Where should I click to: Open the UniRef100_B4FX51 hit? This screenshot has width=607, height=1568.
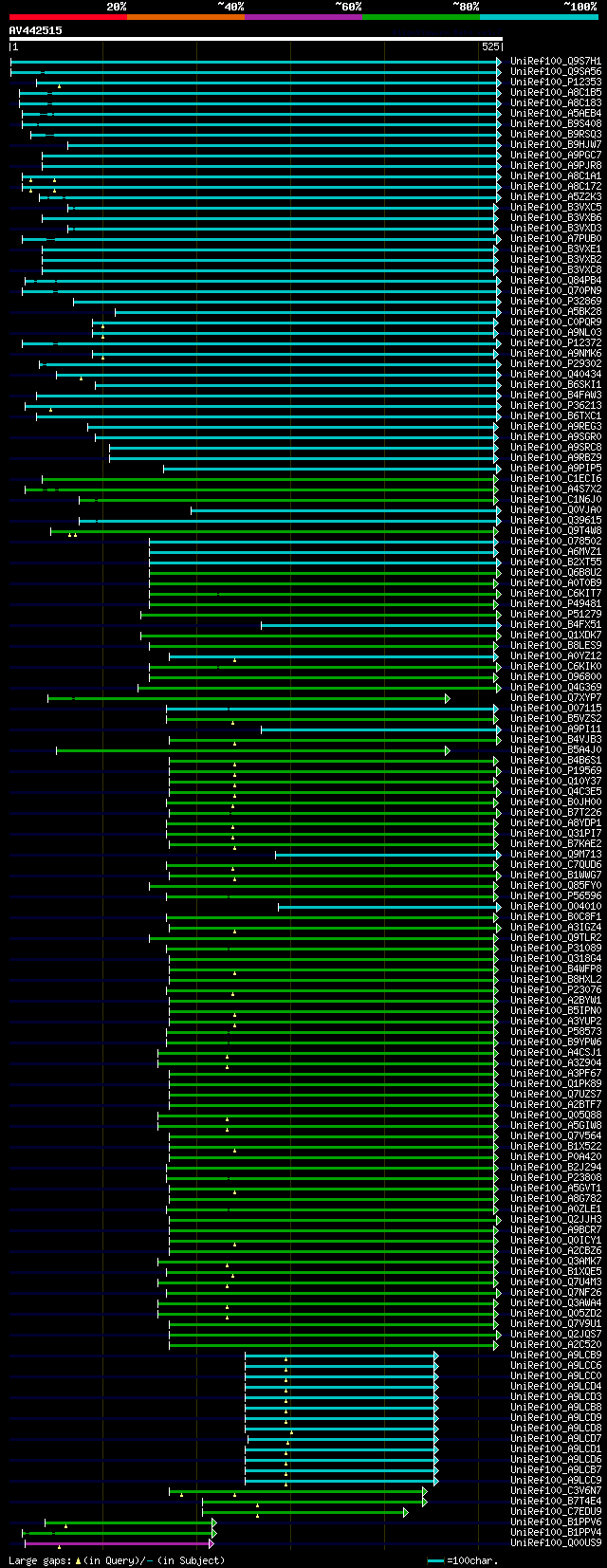pyautogui.click(x=556, y=625)
